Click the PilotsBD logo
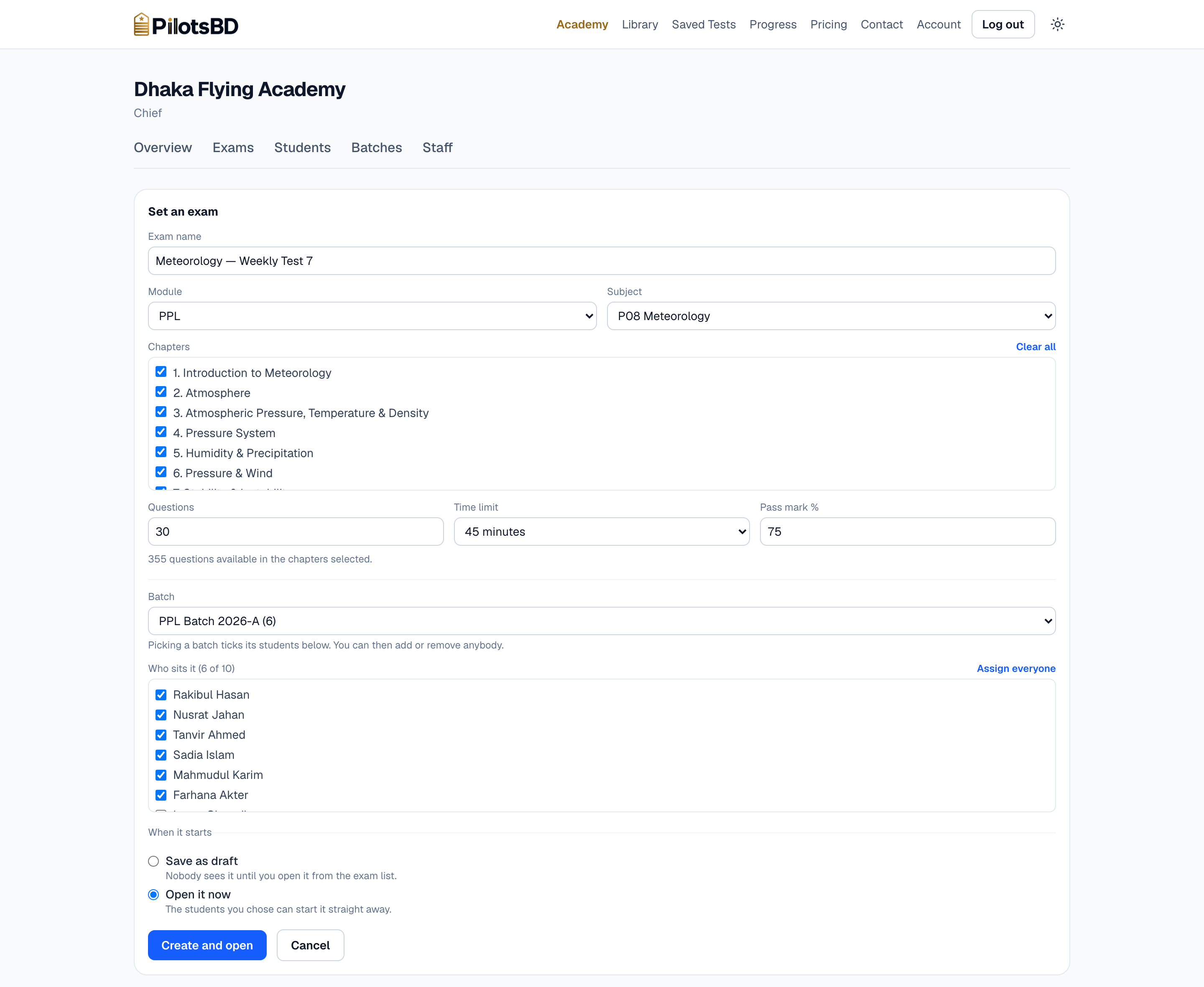This screenshot has width=1204, height=987. point(186,25)
